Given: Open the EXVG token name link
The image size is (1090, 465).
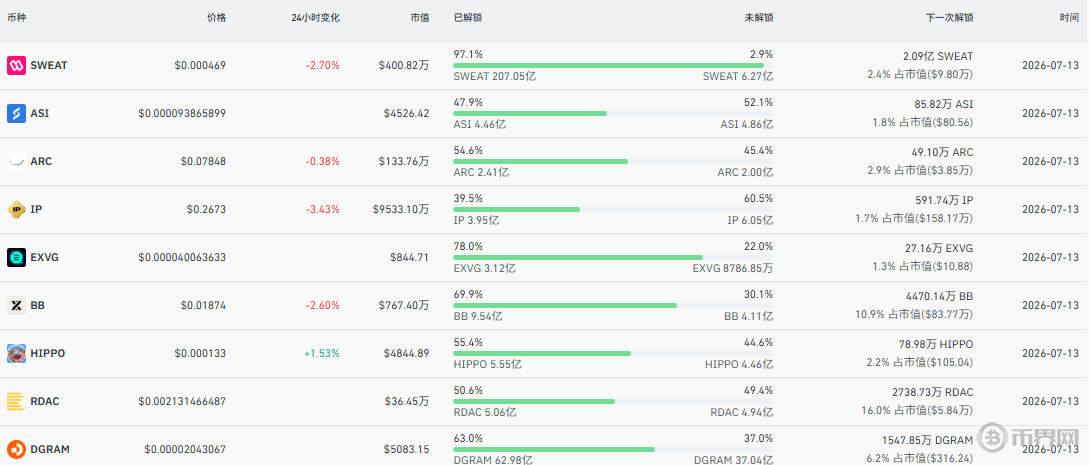Looking at the screenshot, I should (x=44, y=257).
